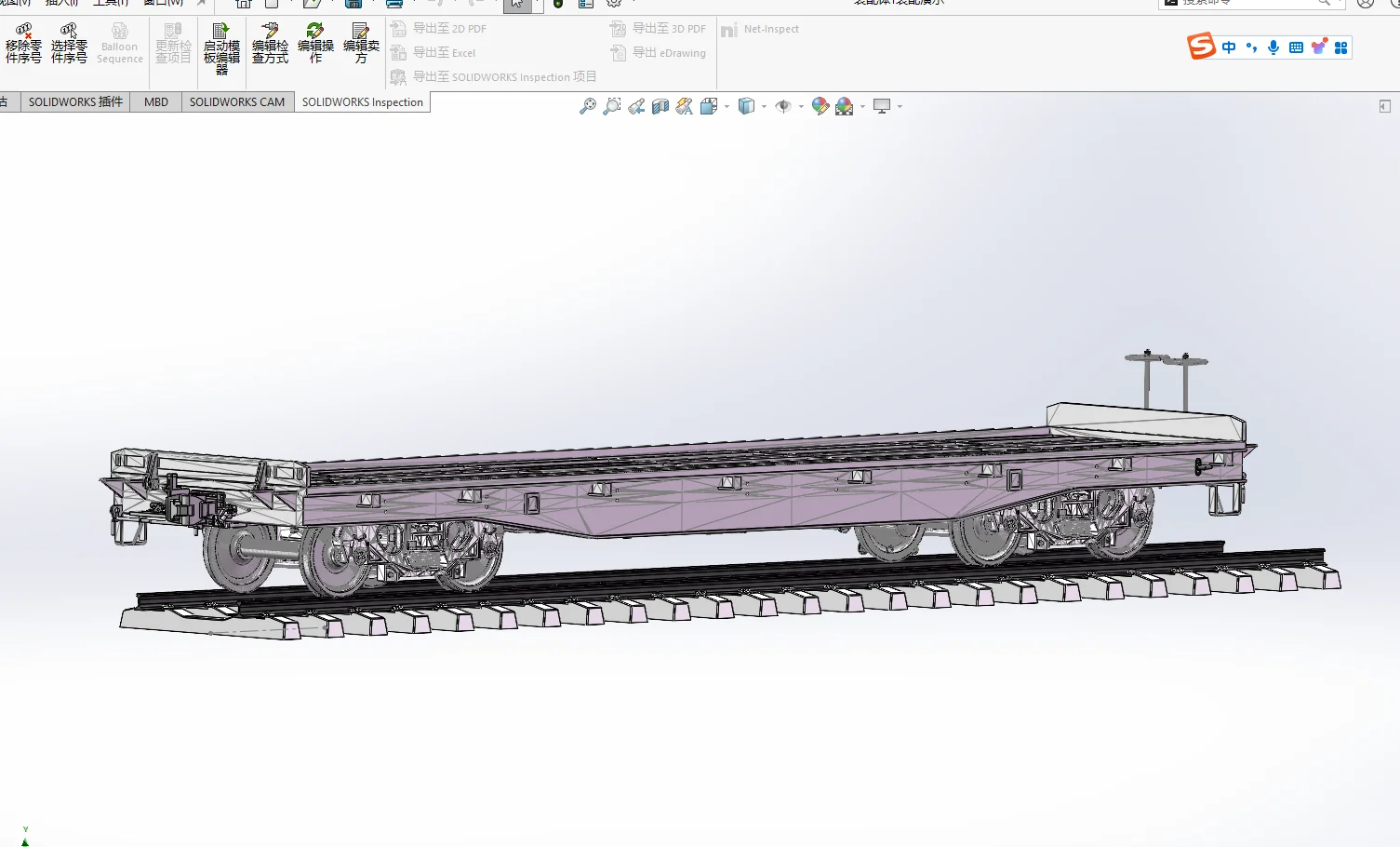Image resolution: width=1400 pixels, height=847 pixels.
Task: Open the Sogou toolbox grid icon
Action: [1340, 47]
